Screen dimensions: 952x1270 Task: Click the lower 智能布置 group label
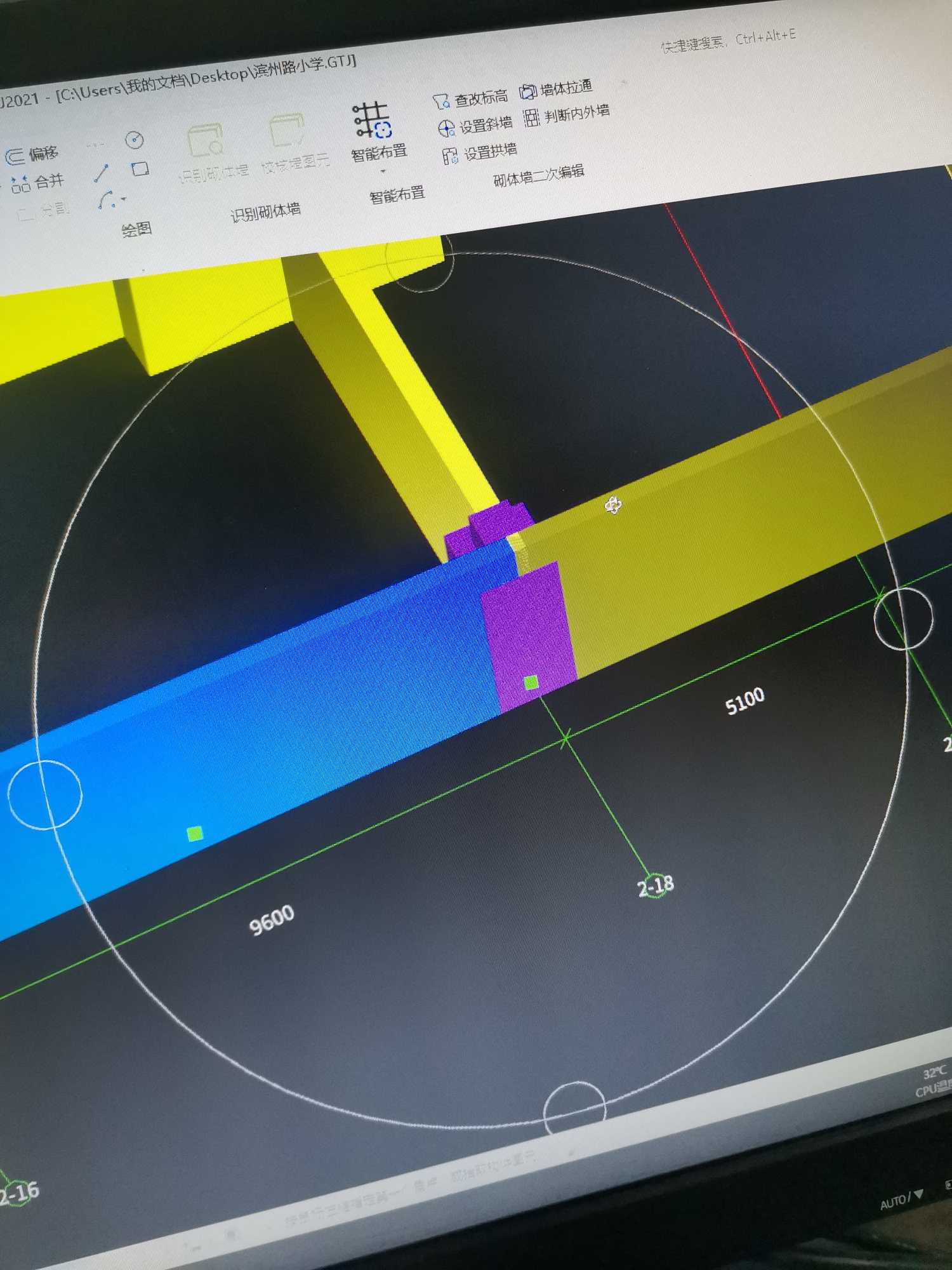397,195
